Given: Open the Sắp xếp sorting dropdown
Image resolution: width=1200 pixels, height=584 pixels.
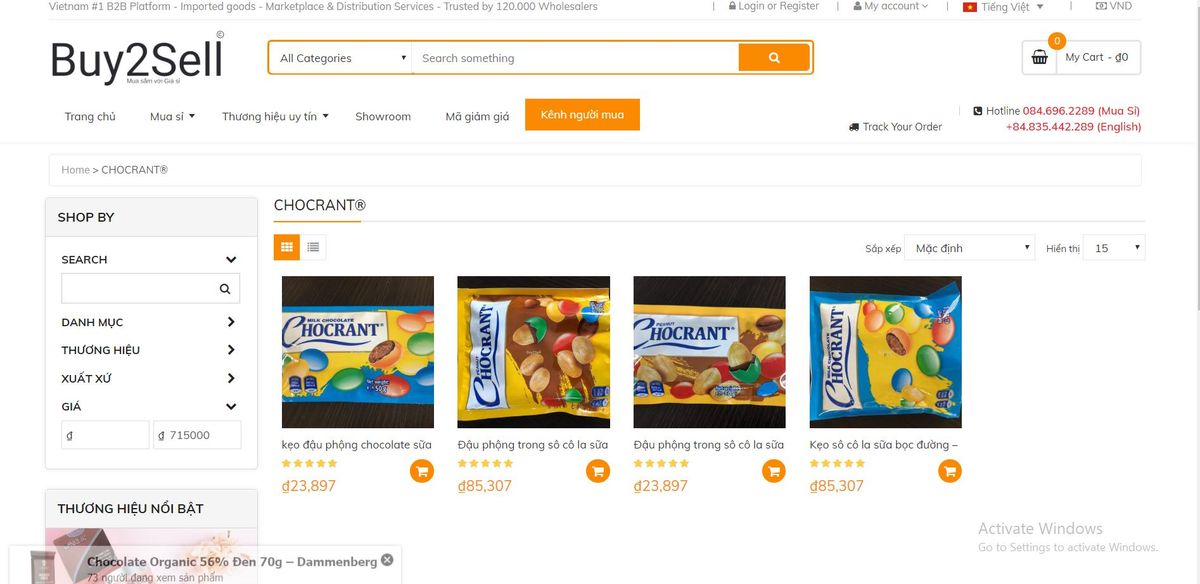Looking at the screenshot, I should (x=972, y=248).
